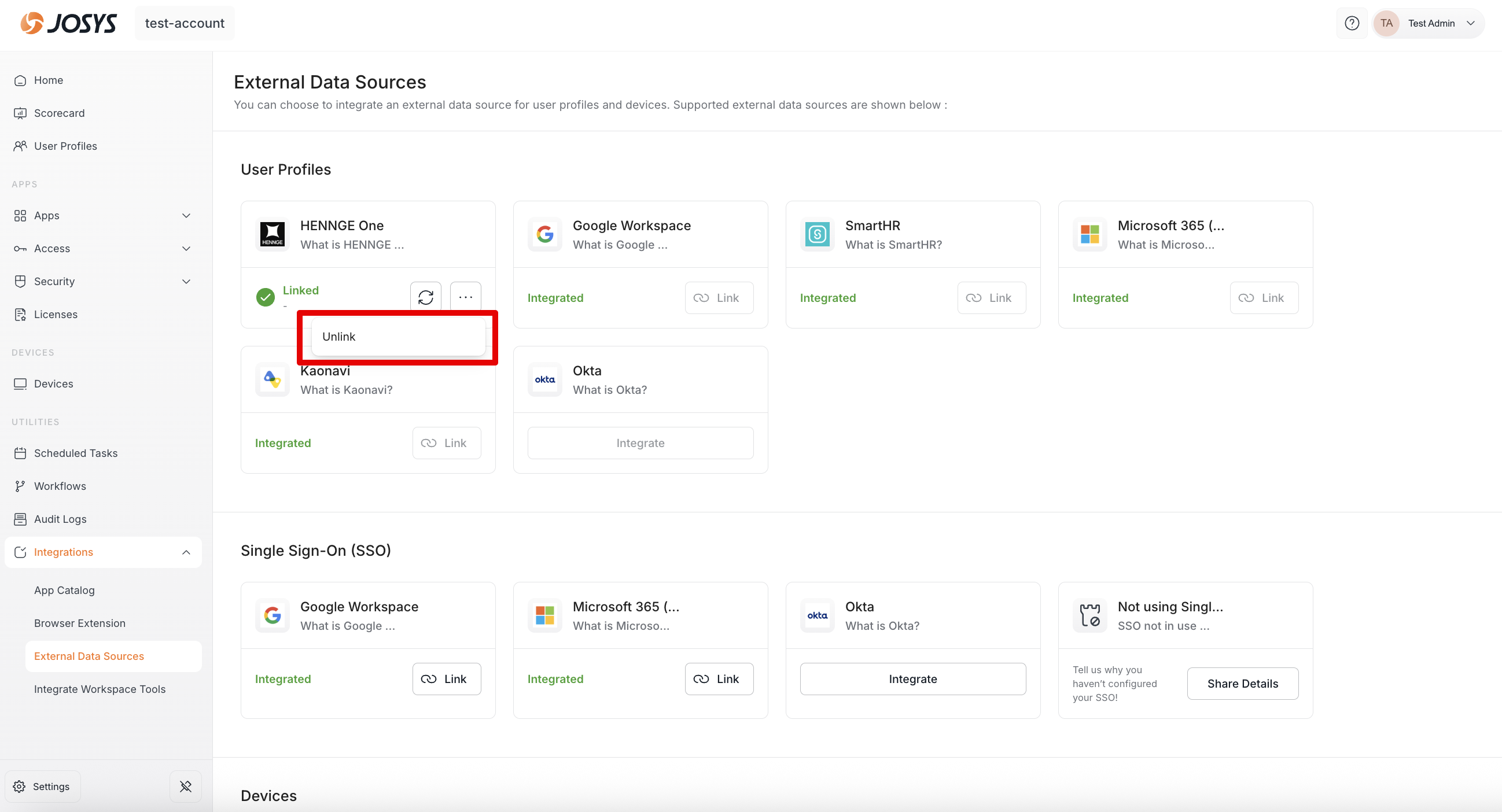Screen dimensions: 1502x812
Task: Open the HENNGE One three-dots menu
Action: (x=465, y=297)
